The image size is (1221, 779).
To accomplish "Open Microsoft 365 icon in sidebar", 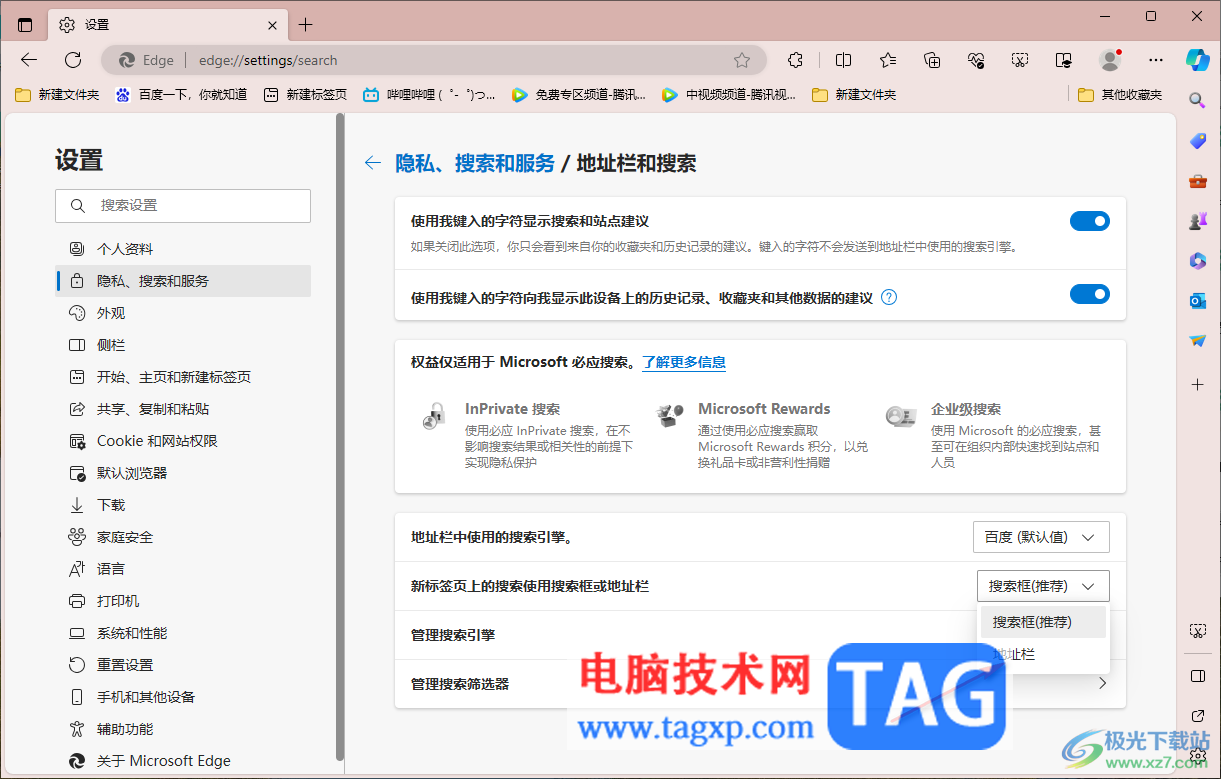I will 1198,261.
